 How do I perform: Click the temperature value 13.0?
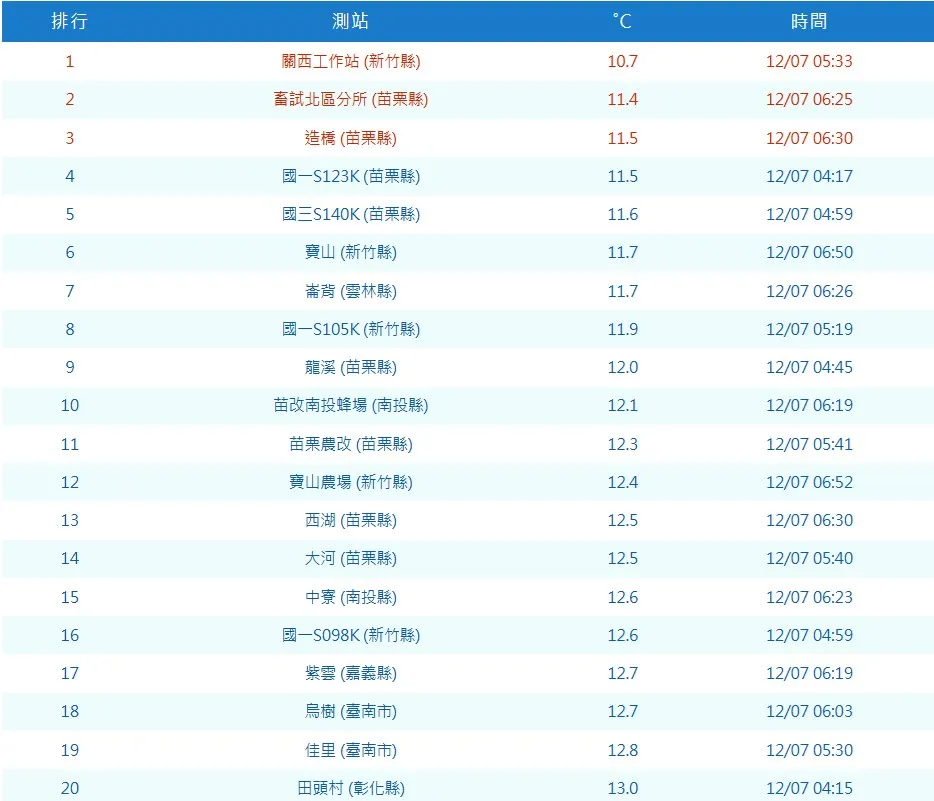[x=621, y=788]
